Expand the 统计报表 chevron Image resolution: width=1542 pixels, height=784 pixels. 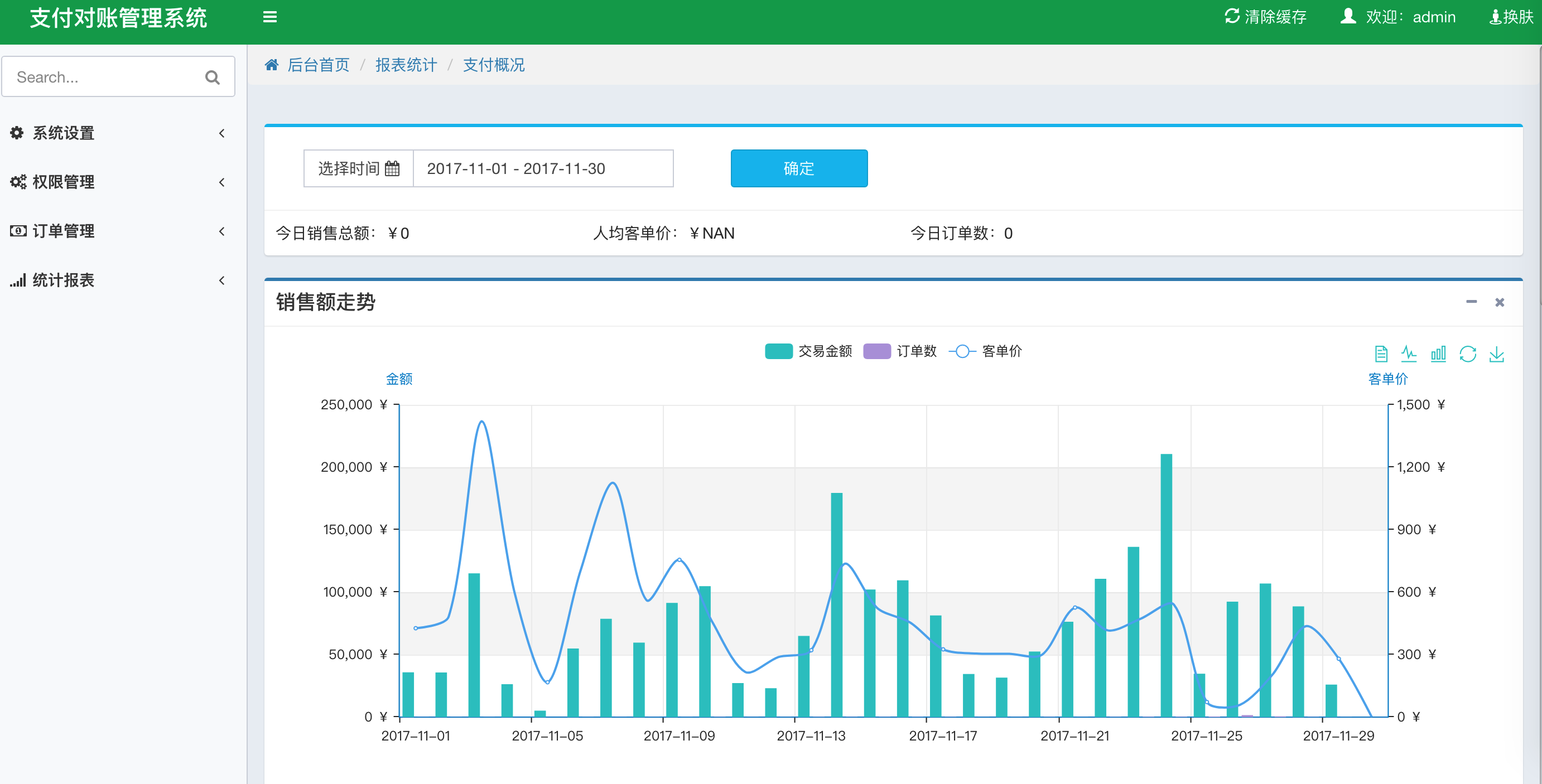pyautogui.click(x=222, y=280)
